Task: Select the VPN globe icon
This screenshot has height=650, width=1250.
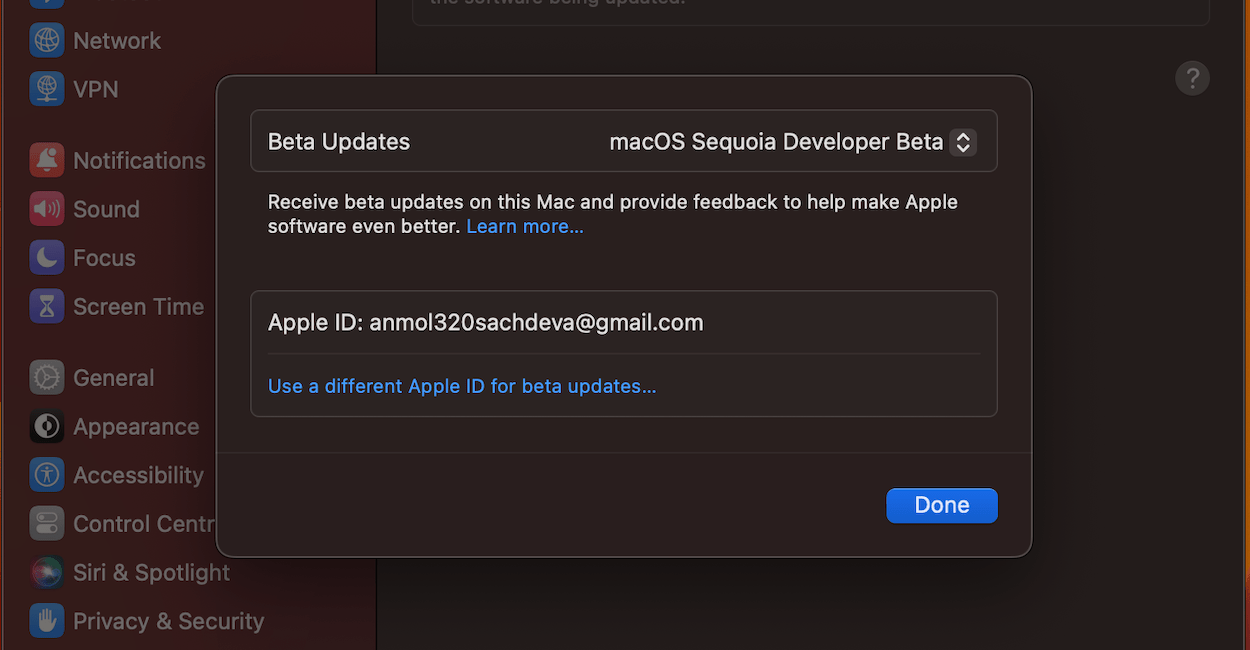Action: (46, 88)
